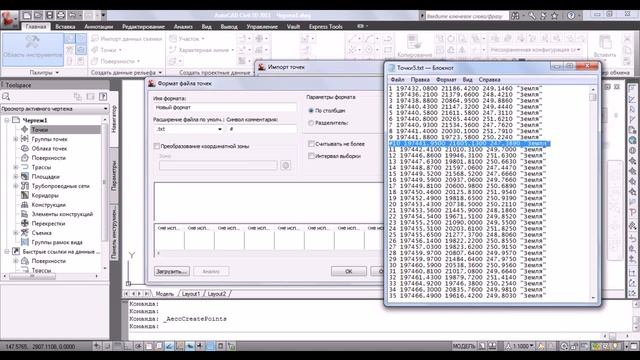Viewport: 640px width, 360px height.
Task: Click the annotation scale 1:1000 icon in status bar
Action: (508, 346)
